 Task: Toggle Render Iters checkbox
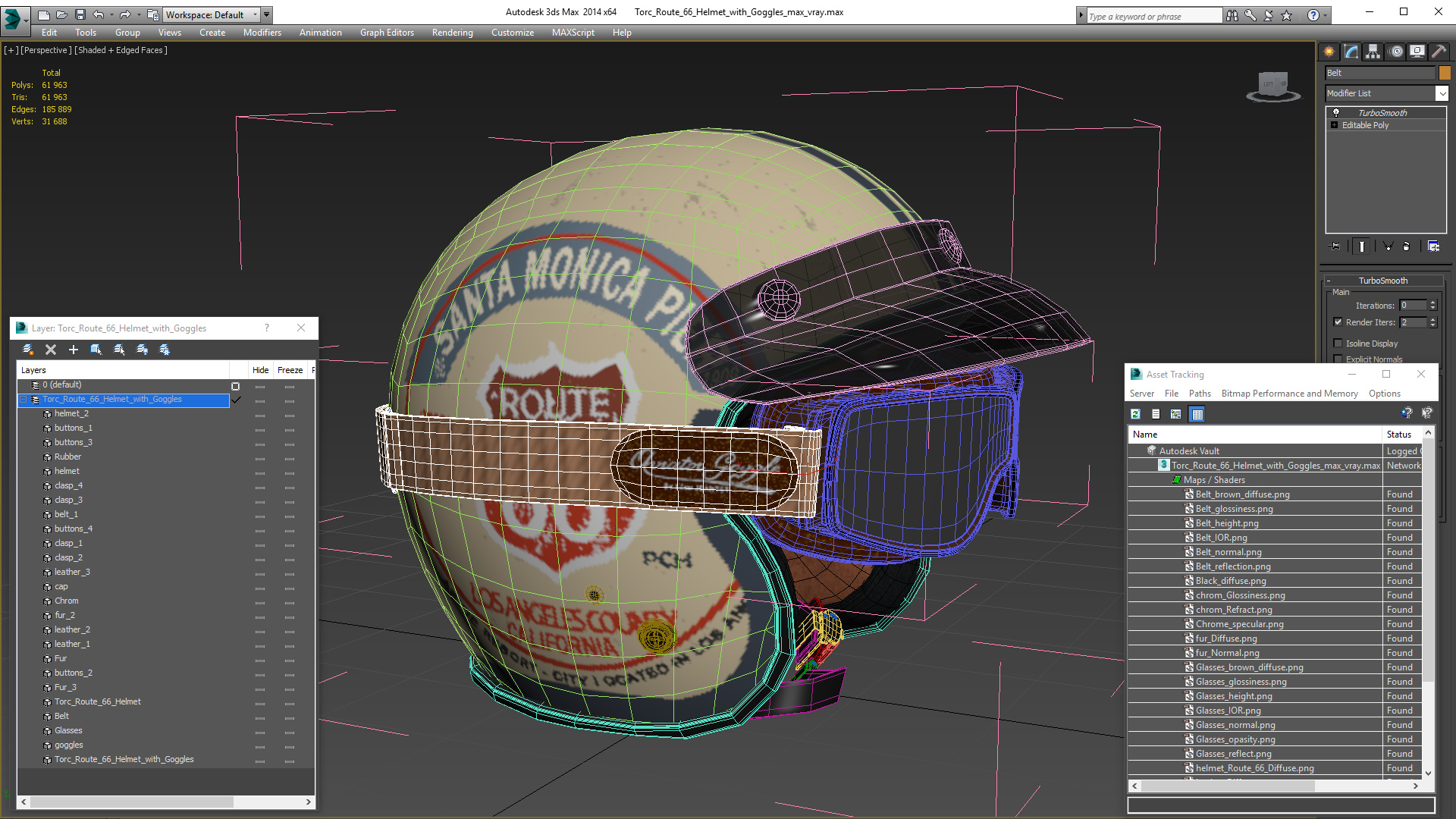1338,322
